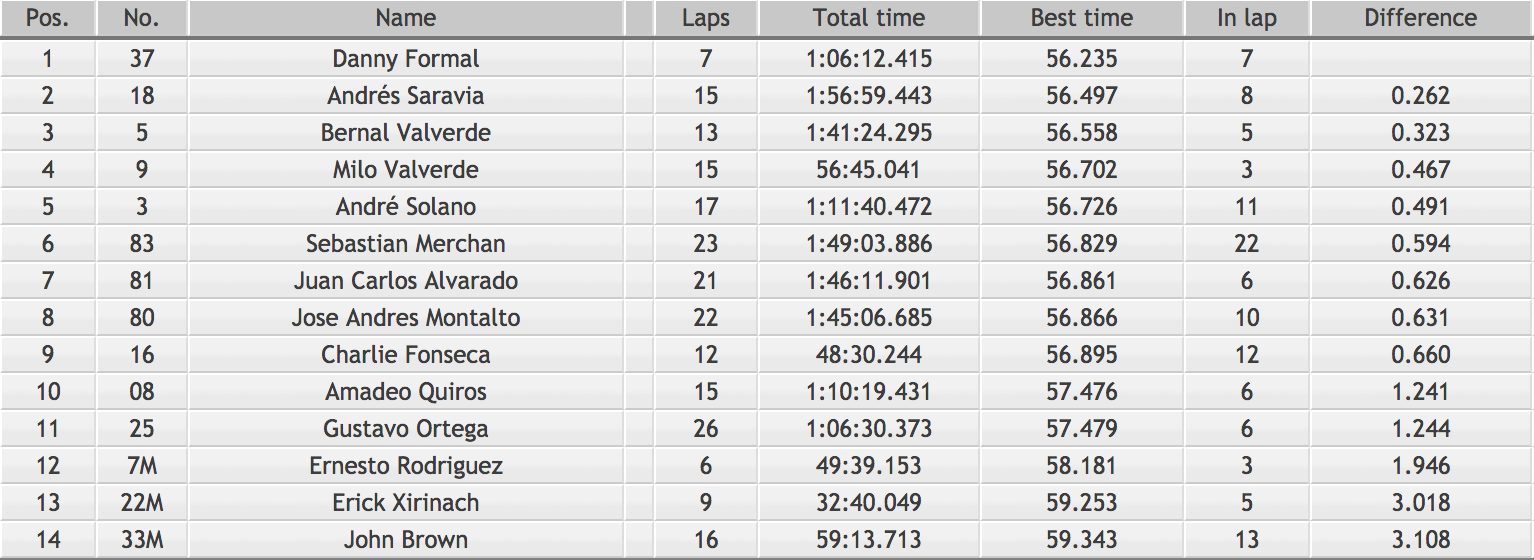Click John Brown's difference value 3.108
Screen dimensions: 1534x560
click(1421, 540)
